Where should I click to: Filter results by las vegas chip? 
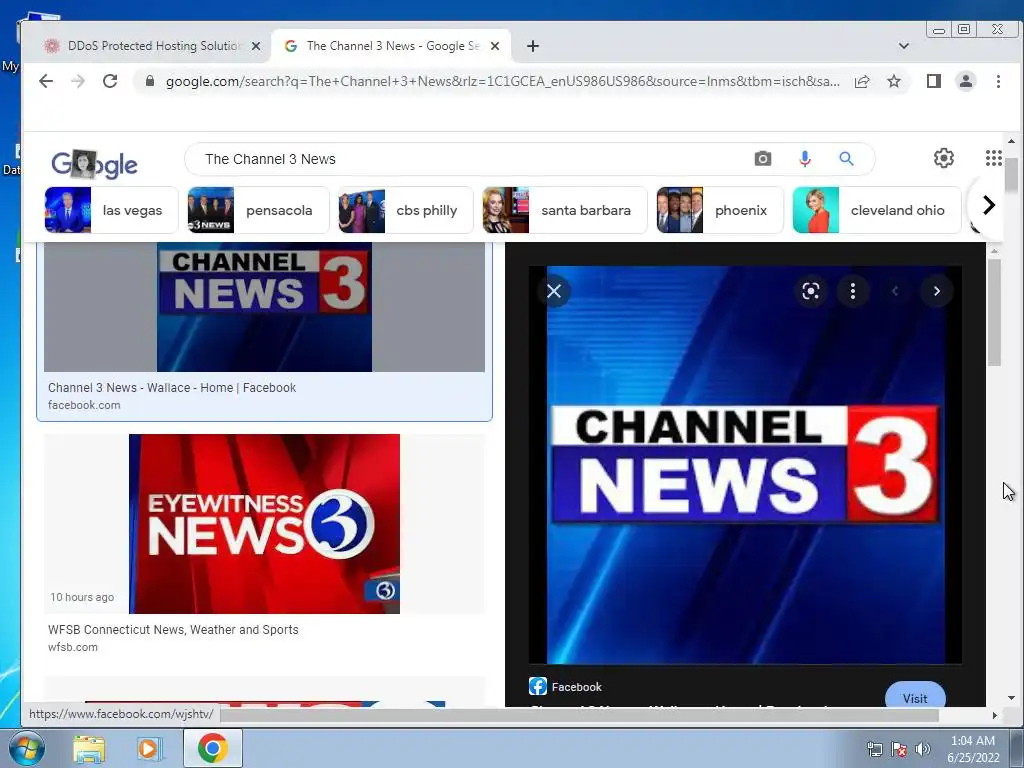(x=111, y=210)
